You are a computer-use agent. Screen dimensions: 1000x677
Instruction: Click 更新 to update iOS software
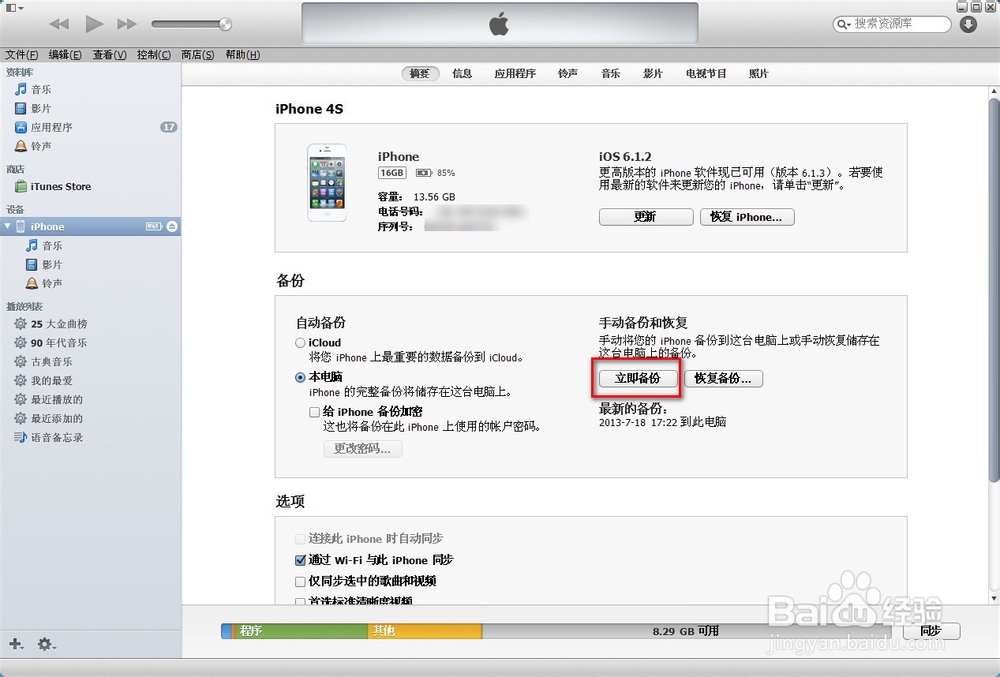(x=646, y=217)
